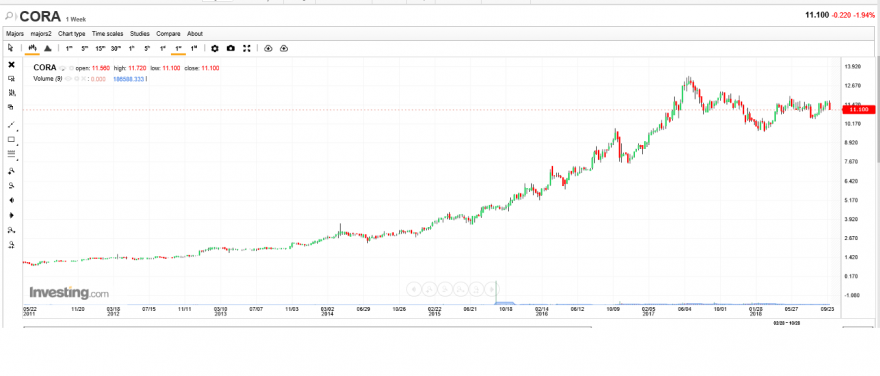Click the horizontal scrollbar below the chart
This screenshot has width=880, height=376.
[308, 327]
